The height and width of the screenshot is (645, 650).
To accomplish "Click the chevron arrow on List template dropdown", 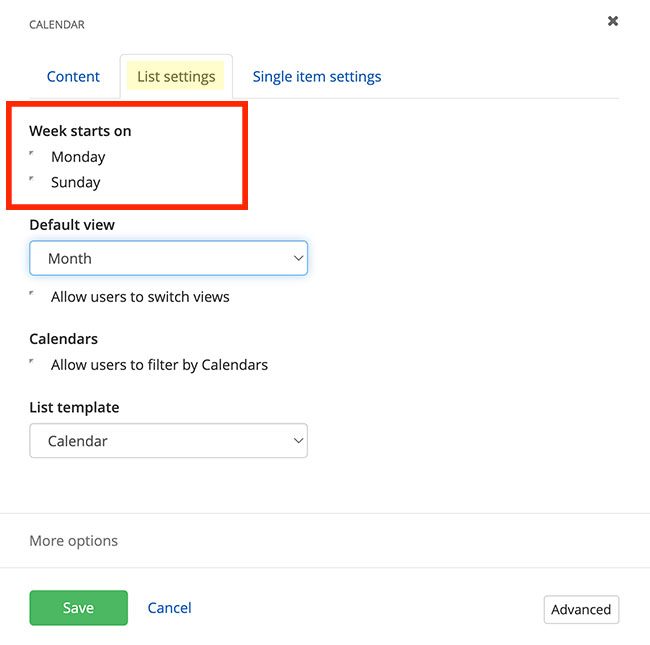I will (x=298, y=441).
